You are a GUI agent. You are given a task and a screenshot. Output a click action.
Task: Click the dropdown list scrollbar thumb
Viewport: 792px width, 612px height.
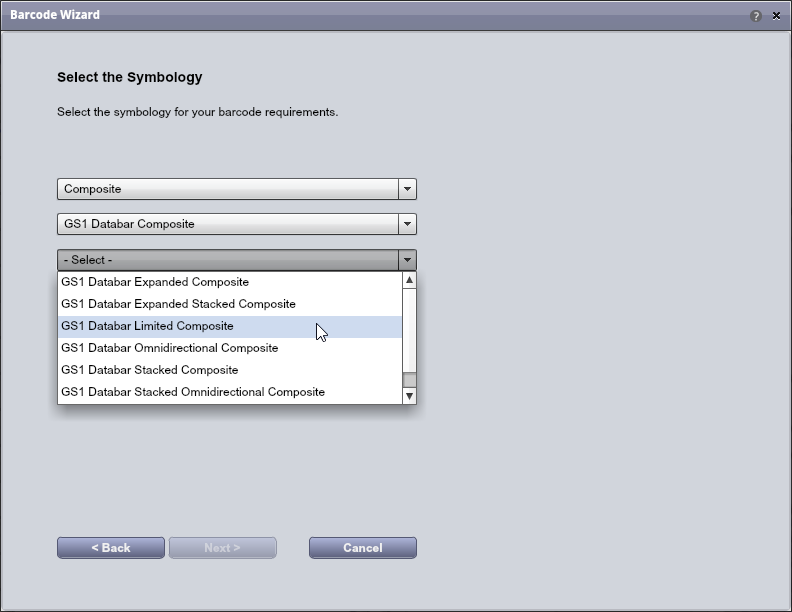(409, 379)
